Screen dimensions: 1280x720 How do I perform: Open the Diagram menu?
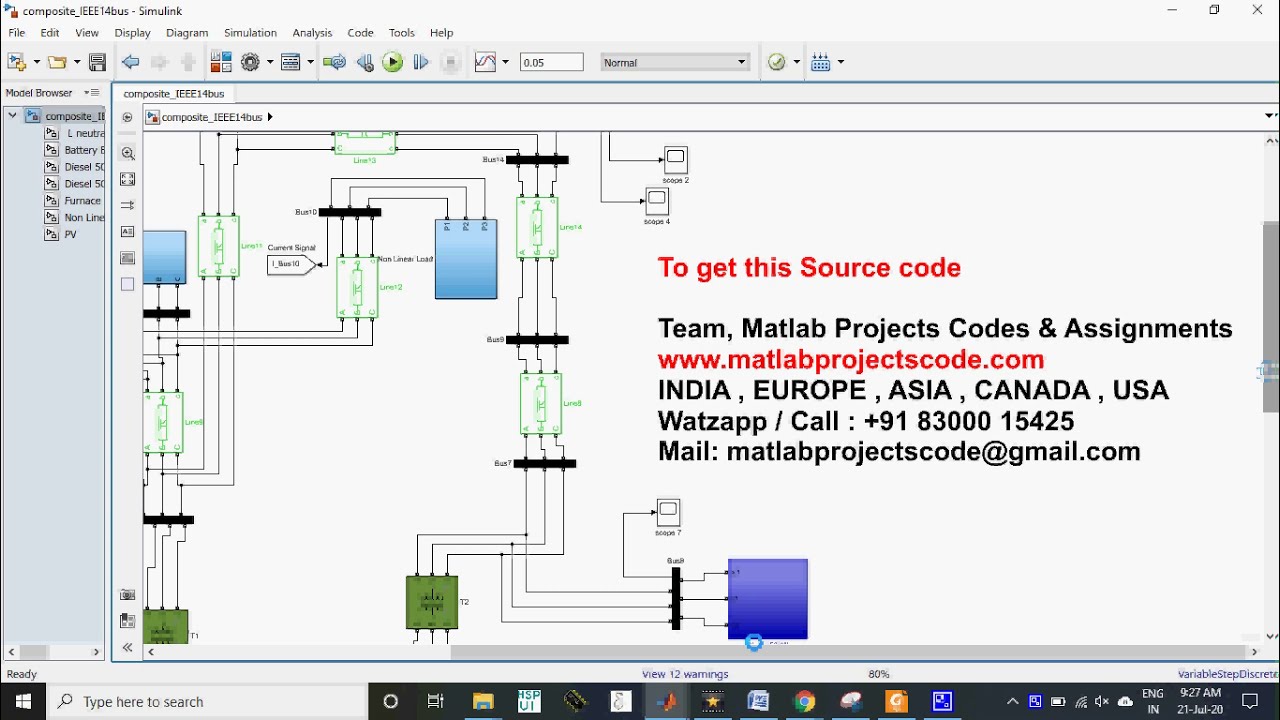(187, 33)
